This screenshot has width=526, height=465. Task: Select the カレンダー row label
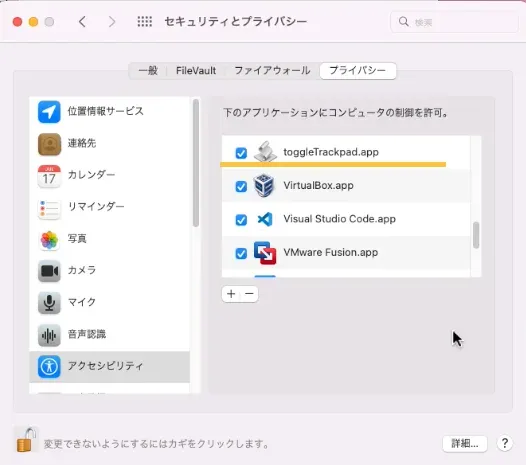pos(91,175)
